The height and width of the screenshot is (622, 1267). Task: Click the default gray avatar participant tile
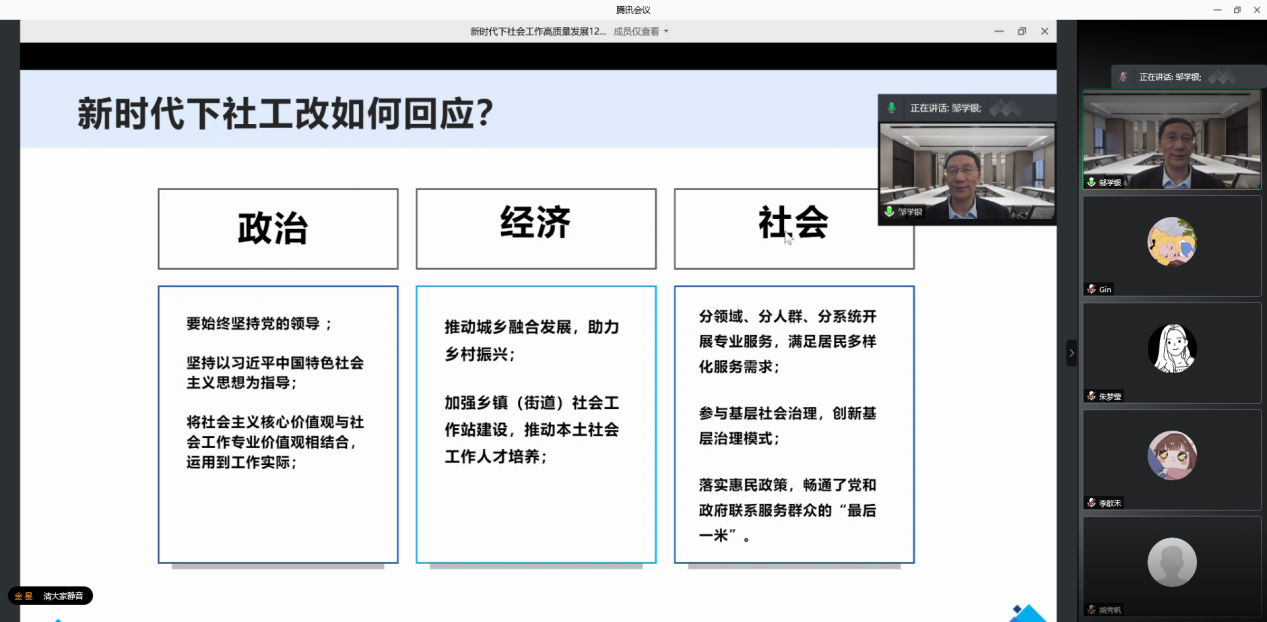click(x=1171, y=562)
